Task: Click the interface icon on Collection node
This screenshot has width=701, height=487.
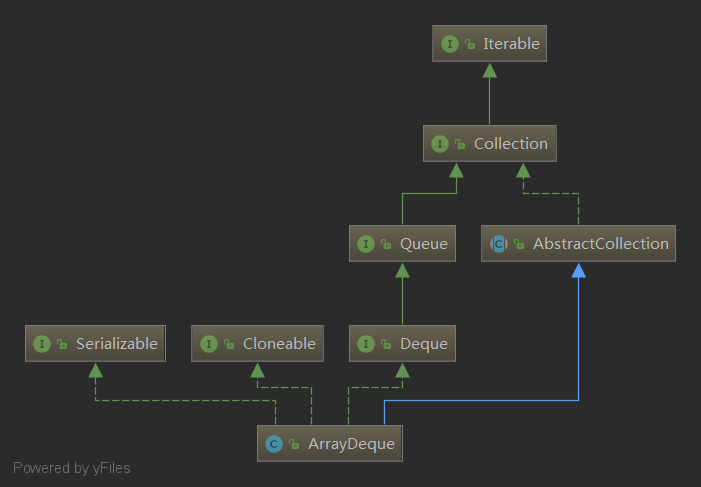Action: tap(441, 144)
